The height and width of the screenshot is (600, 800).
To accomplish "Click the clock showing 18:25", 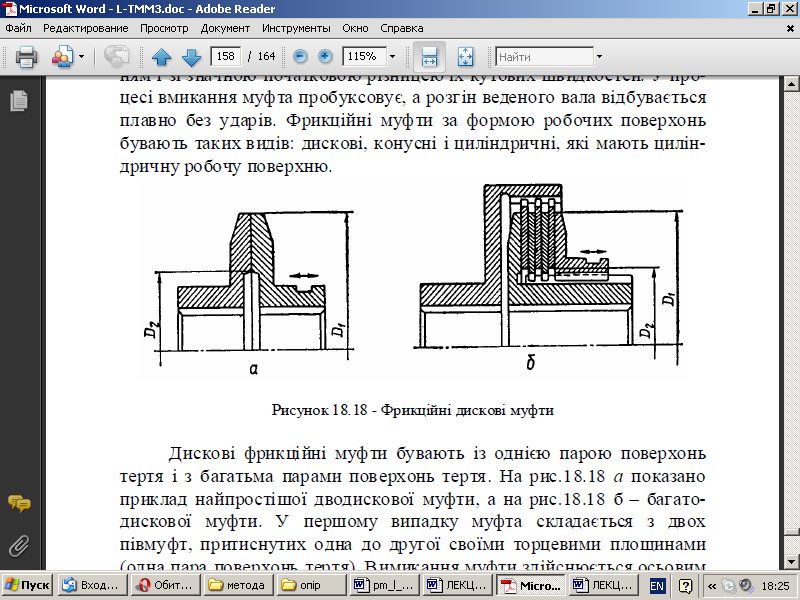I will [776, 586].
